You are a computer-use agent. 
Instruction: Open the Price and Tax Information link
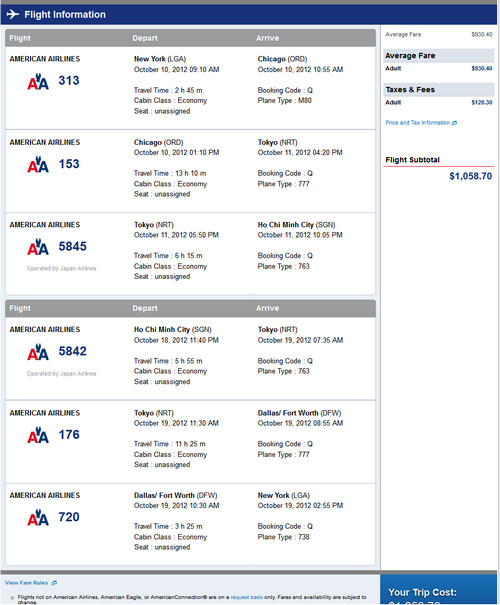click(417, 123)
